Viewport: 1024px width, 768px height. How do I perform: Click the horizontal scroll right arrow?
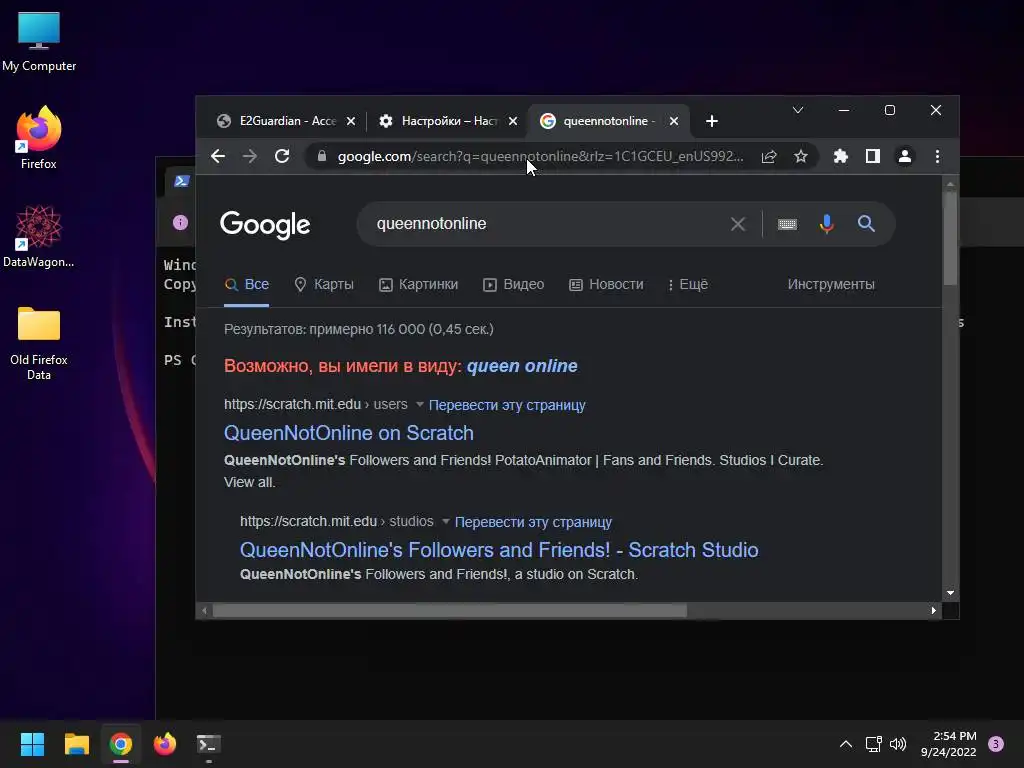point(933,611)
